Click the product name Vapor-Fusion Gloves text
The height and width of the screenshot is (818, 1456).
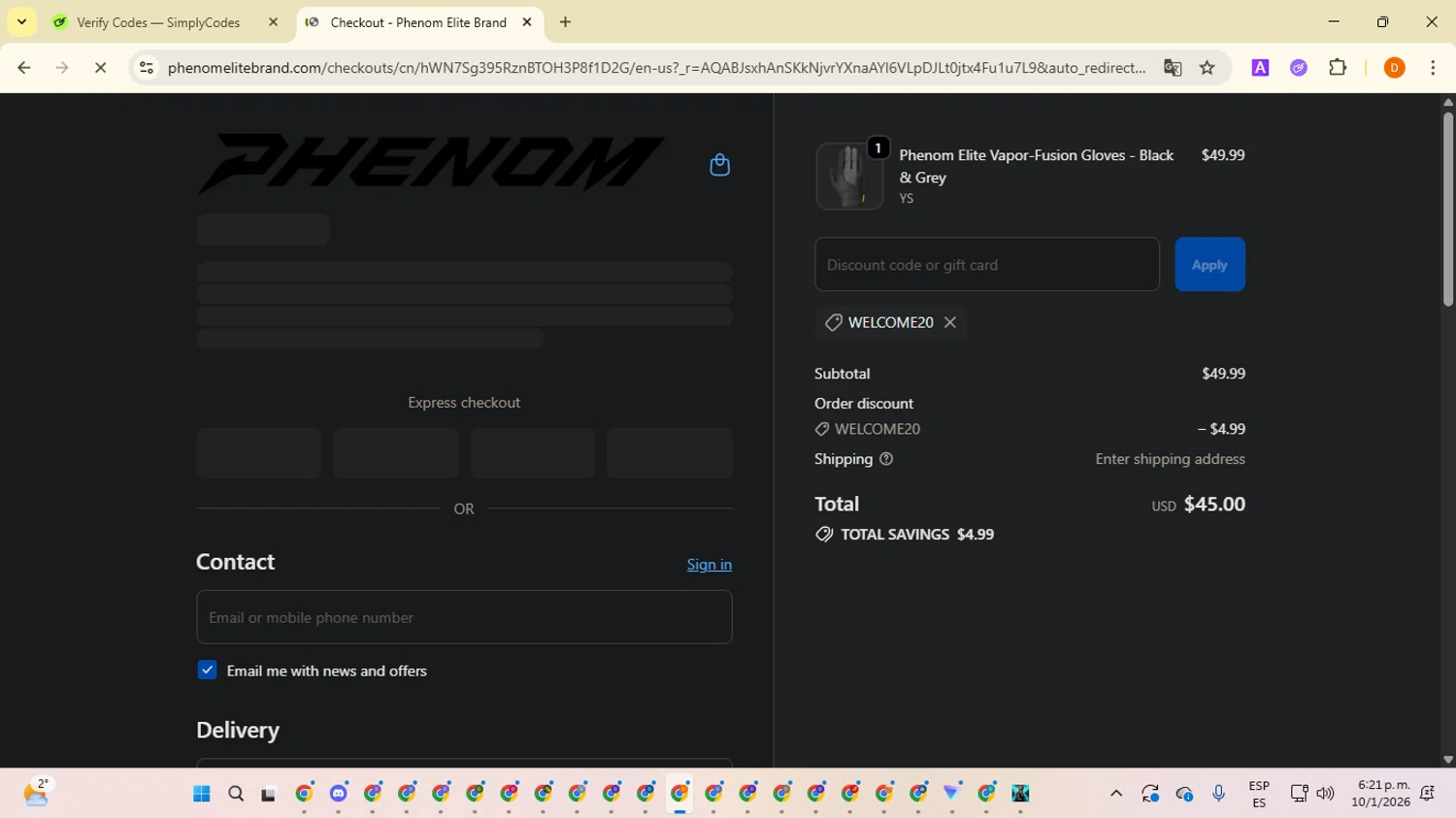pyautogui.click(x=1037, y=166)
